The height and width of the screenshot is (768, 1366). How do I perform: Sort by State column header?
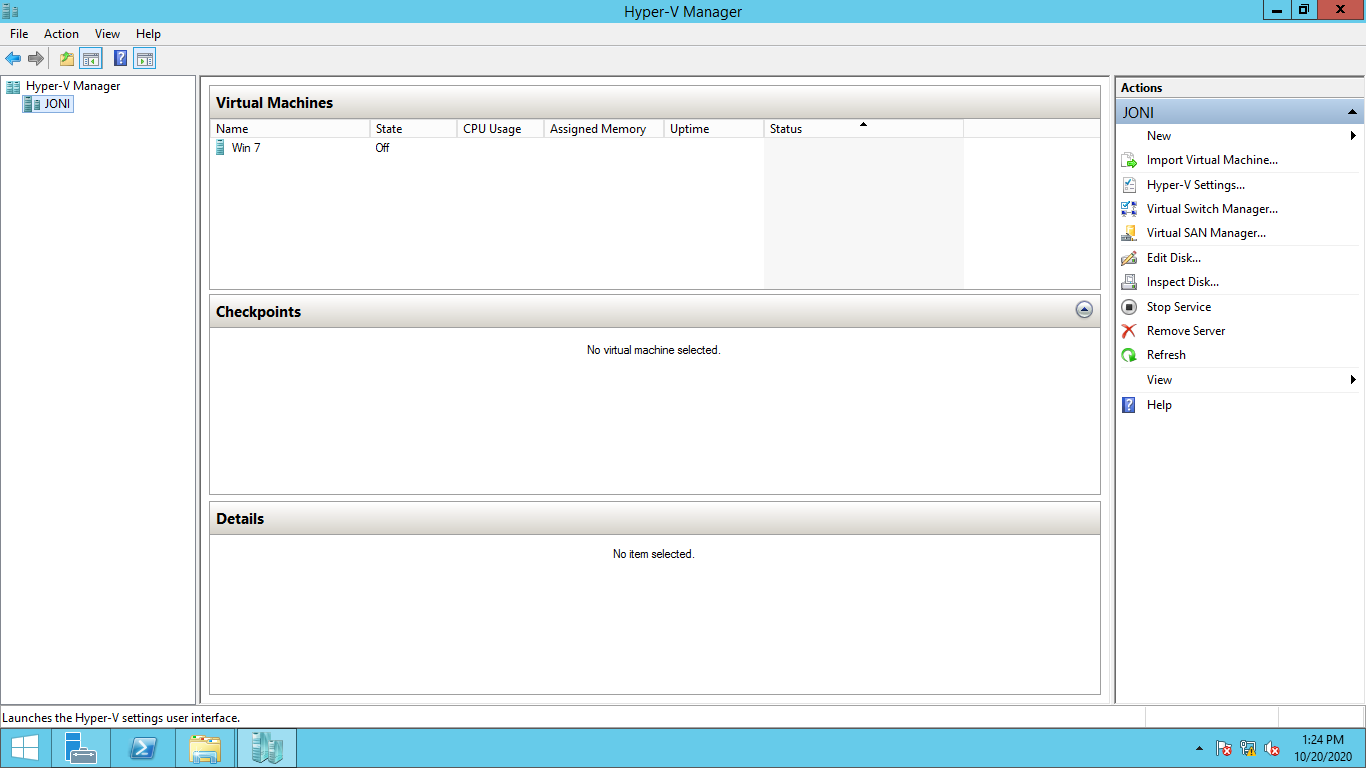413,129
